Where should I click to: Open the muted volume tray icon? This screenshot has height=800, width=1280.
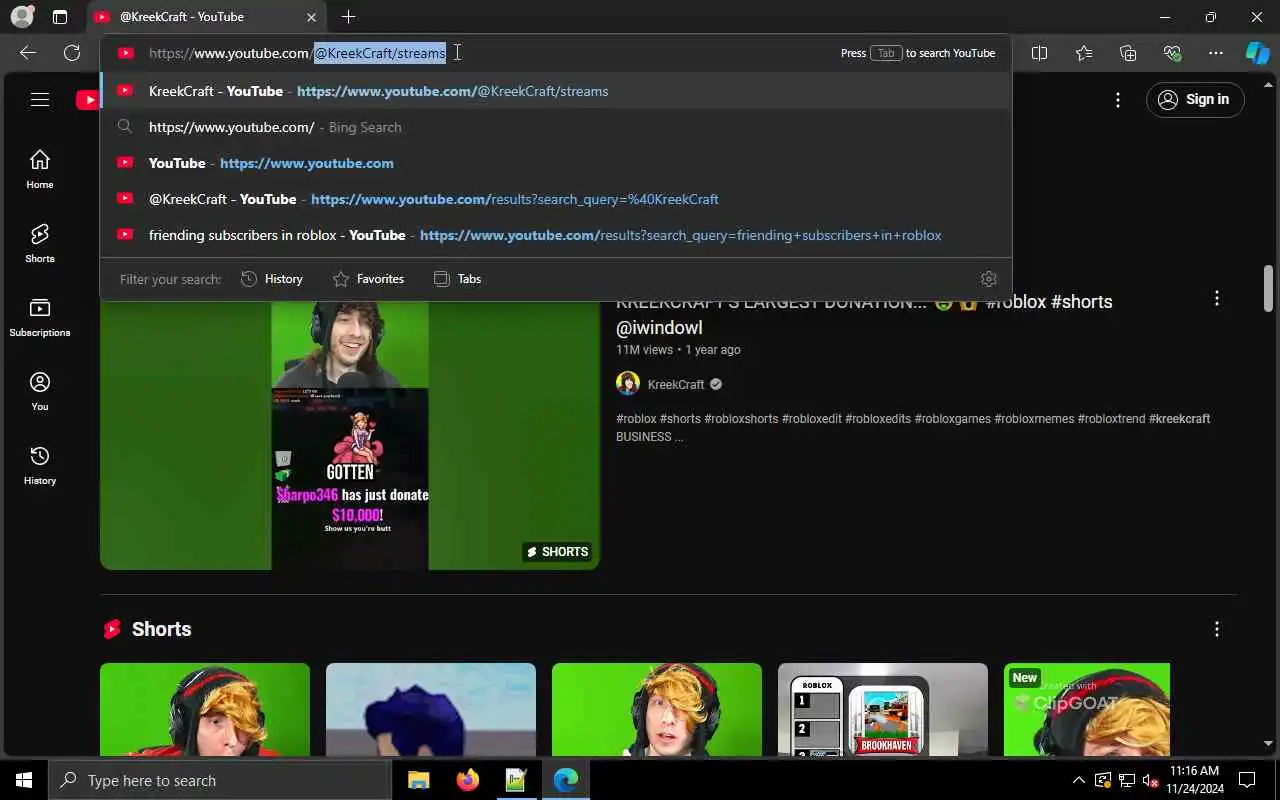[1150, 780]
